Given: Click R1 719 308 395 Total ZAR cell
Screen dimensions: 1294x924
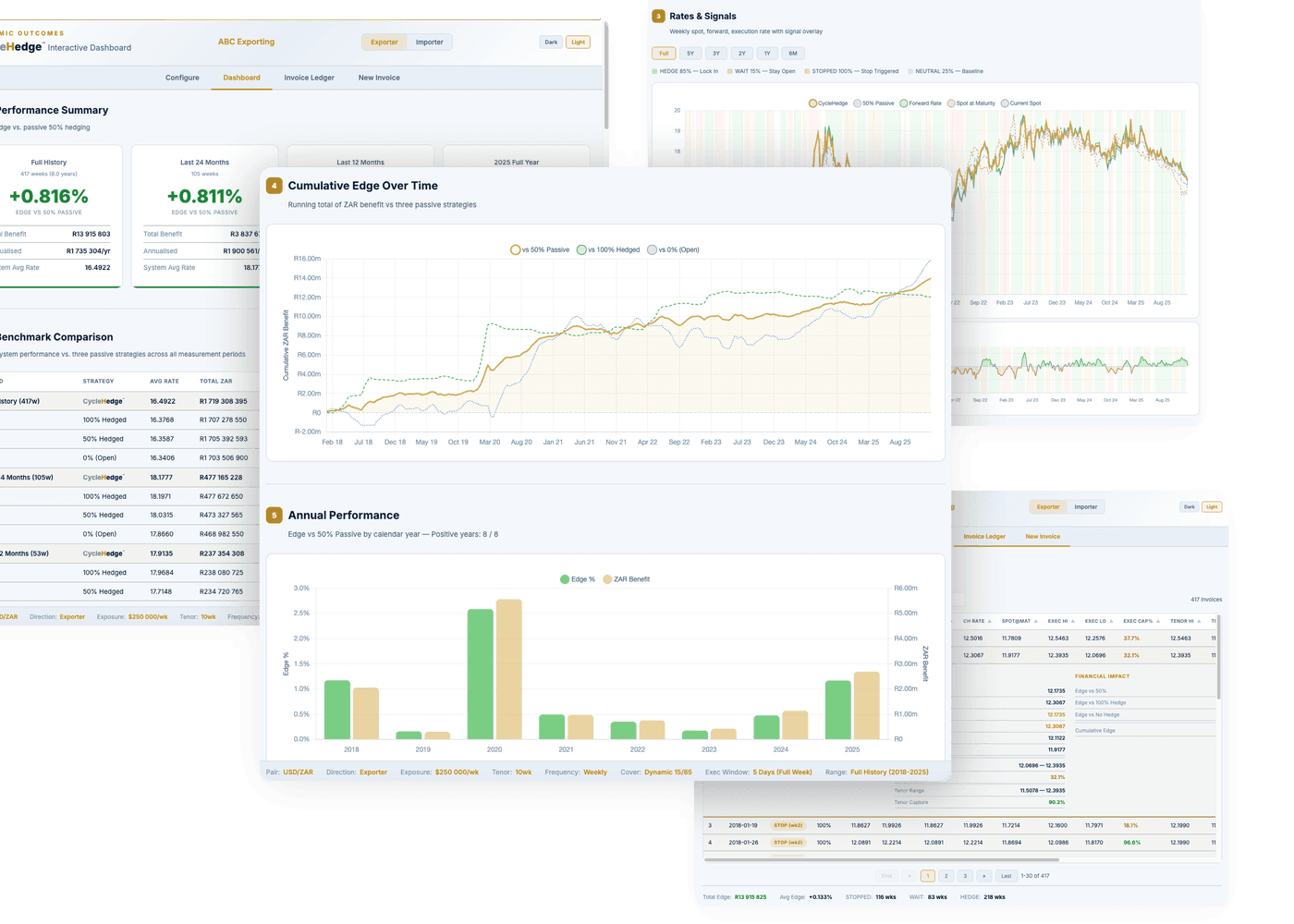Looking at the screenshot, I should click(224, 401).
